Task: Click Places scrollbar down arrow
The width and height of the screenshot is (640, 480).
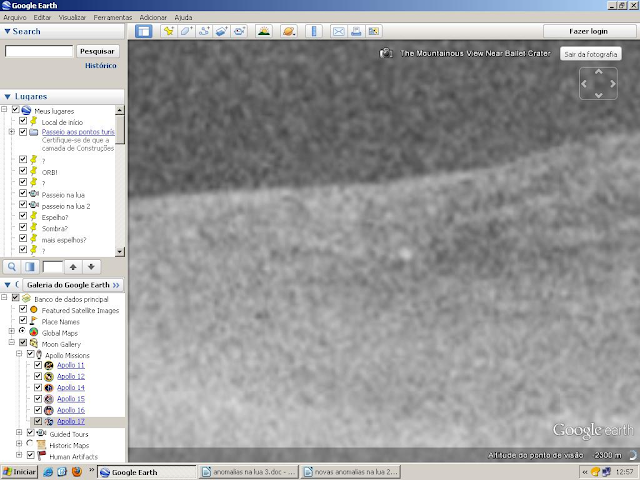Action: click(120, 252)
